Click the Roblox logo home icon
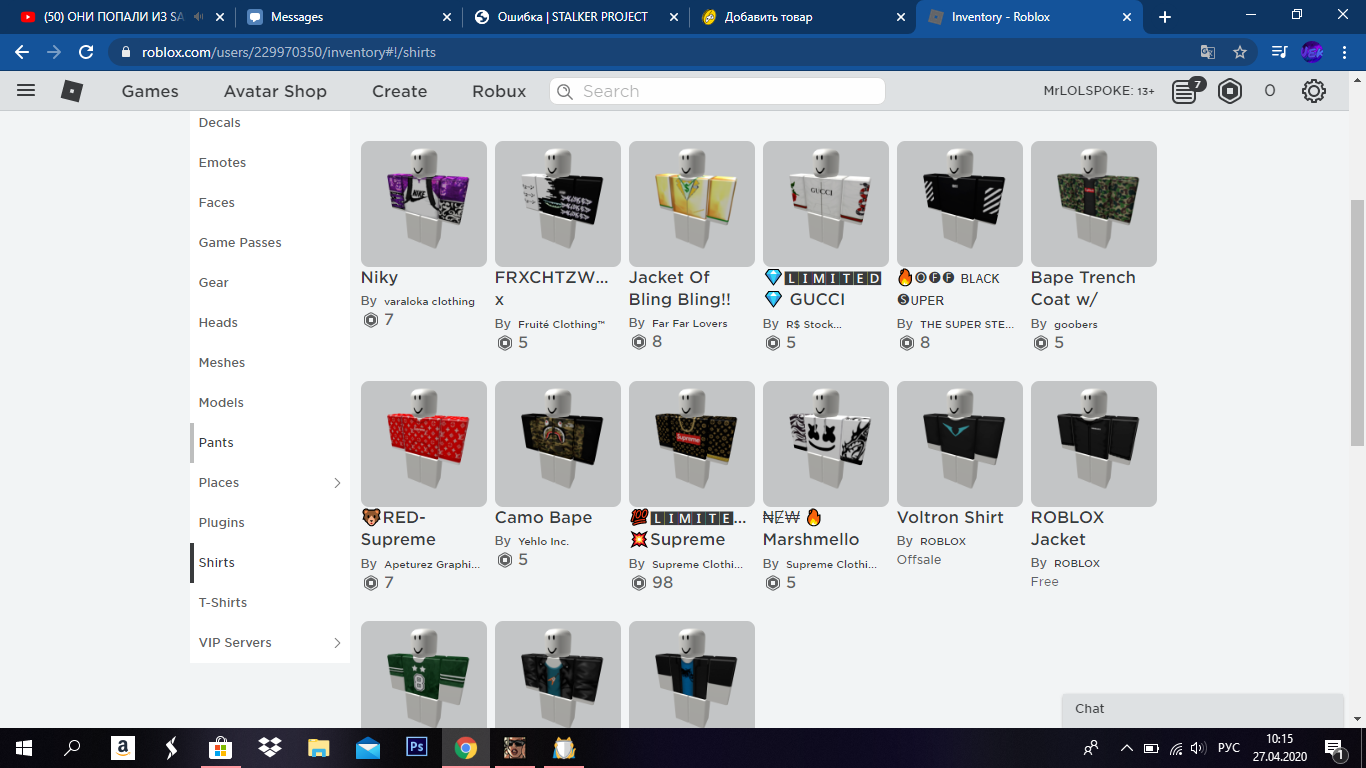 tap(72, 91)
